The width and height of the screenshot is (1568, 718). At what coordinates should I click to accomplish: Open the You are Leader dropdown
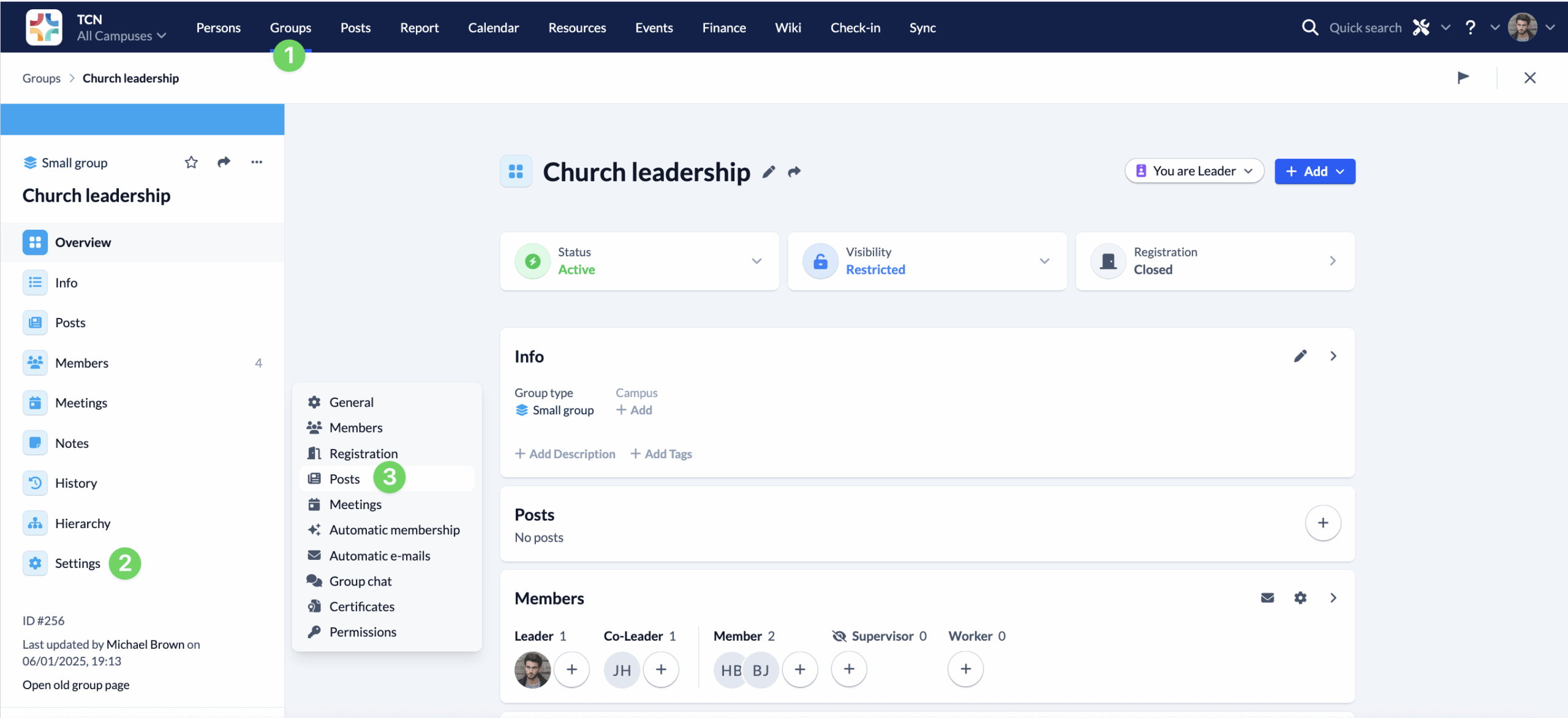(1194, 172)
